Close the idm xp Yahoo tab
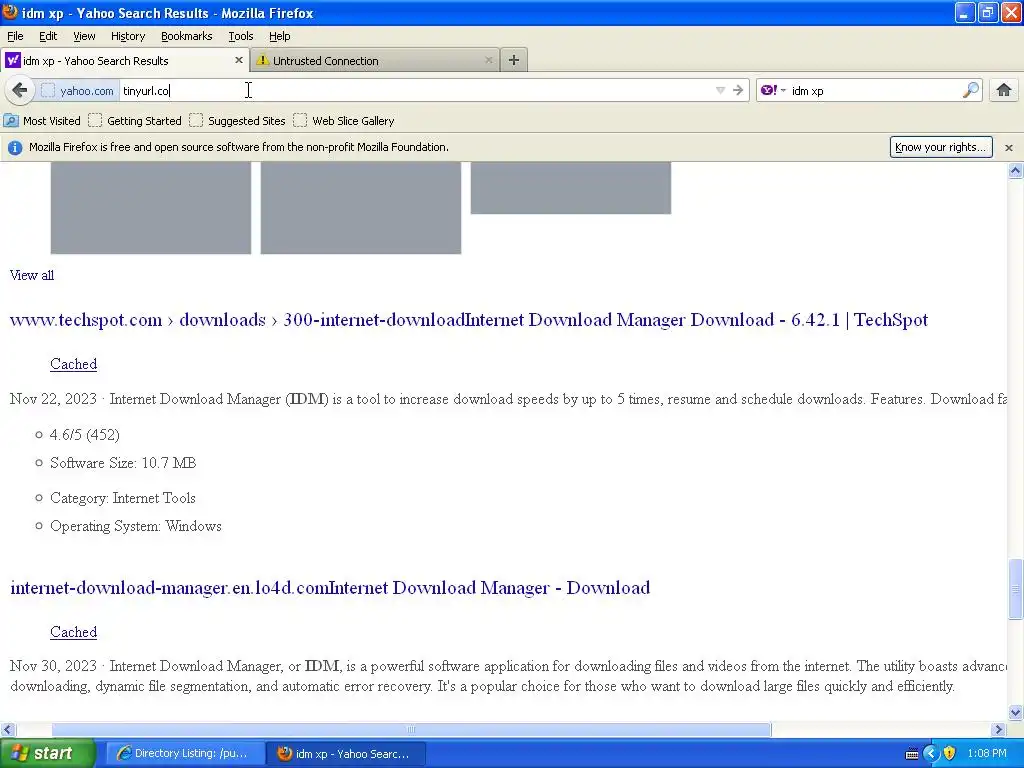 pos(238,60)
